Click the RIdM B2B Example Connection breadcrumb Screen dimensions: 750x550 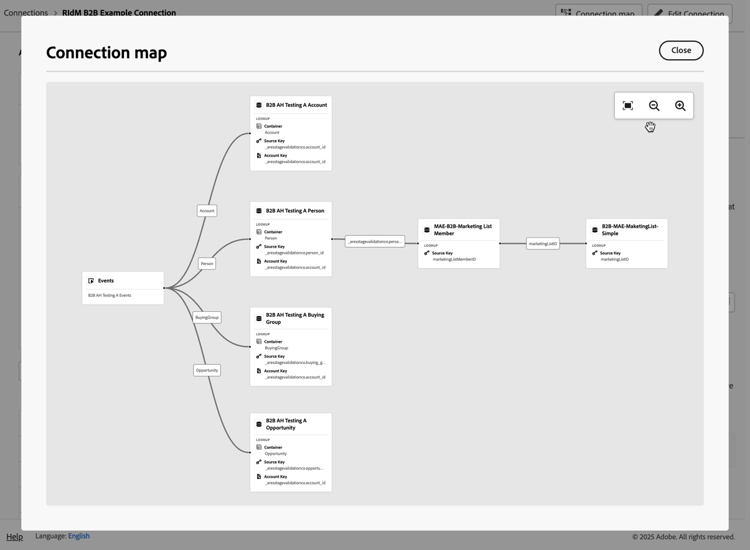119,13
